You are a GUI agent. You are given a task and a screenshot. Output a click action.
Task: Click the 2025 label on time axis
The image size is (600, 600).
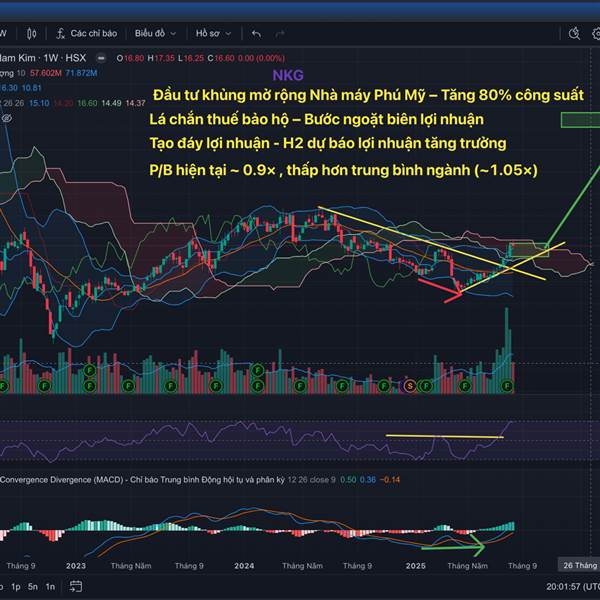416,566
